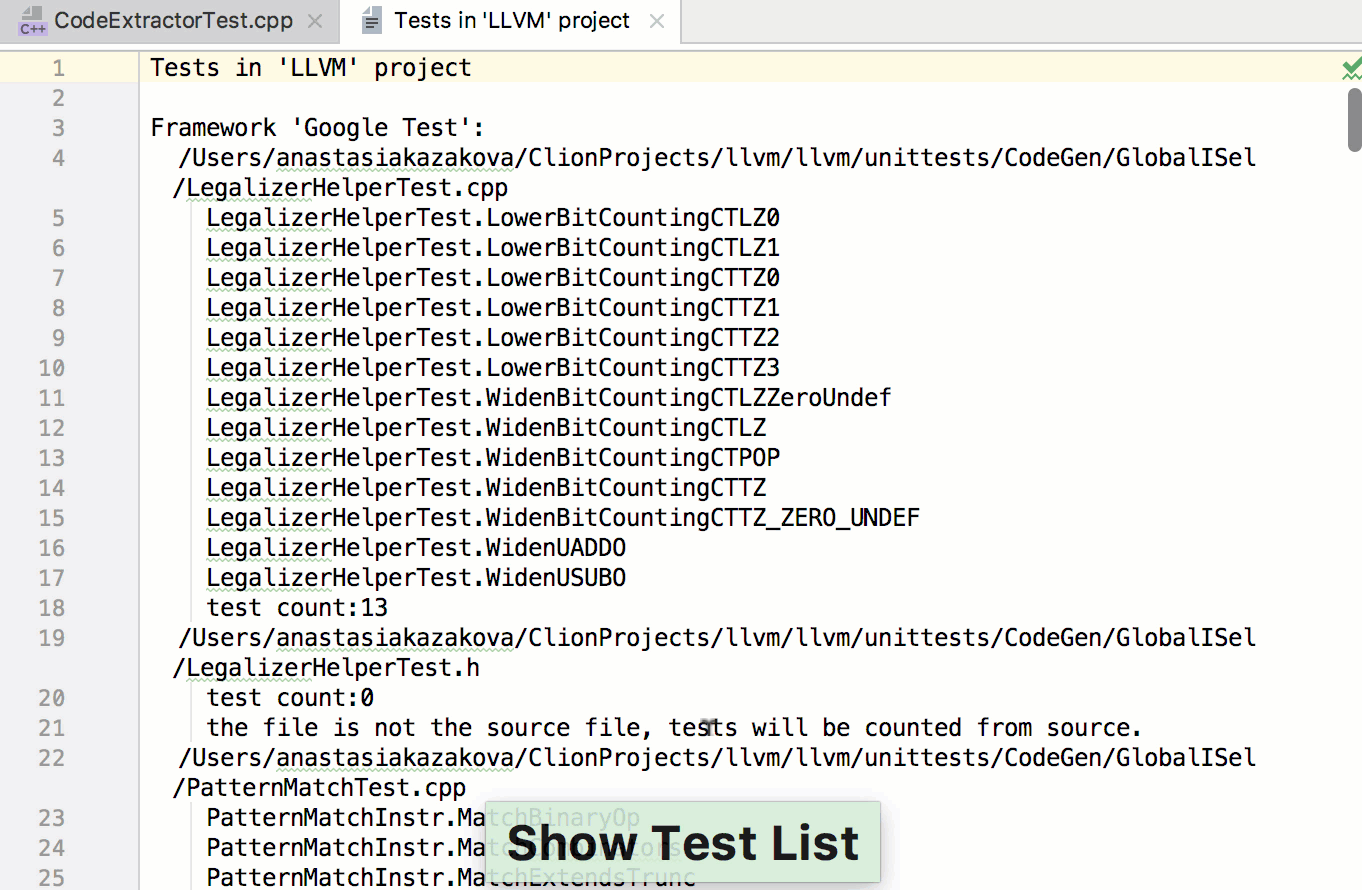Click the "test count:13" line
1362x890 pixels.
pyautogui.click(x=297, y=608)
